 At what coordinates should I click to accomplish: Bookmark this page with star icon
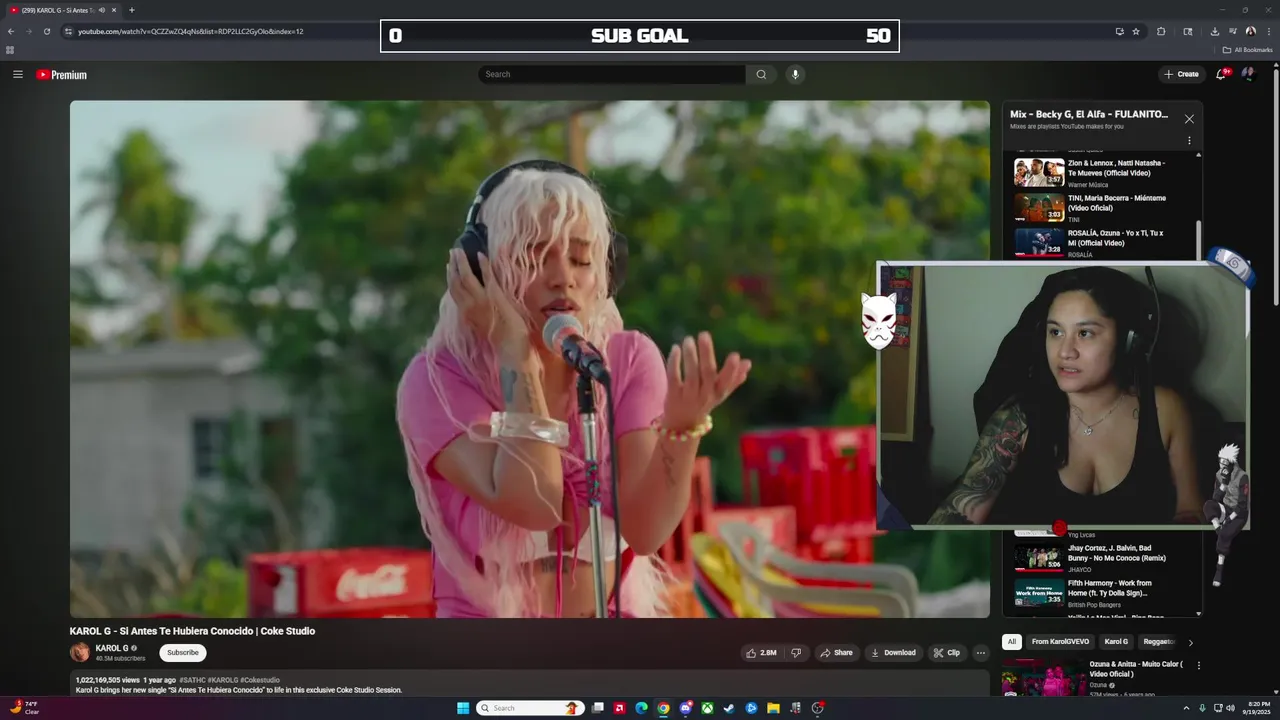(x=1136, y=31)
